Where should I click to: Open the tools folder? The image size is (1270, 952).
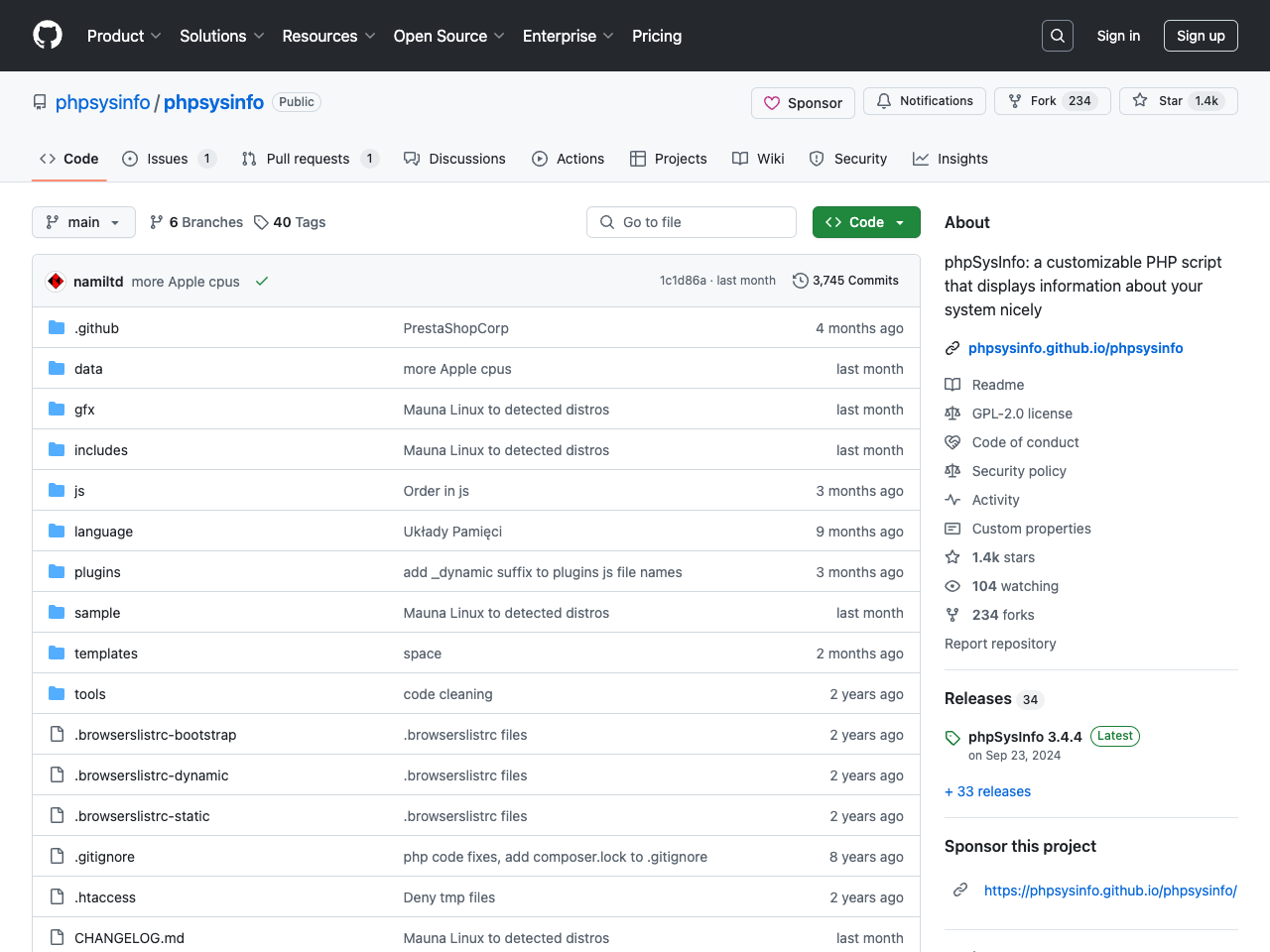tap(90, 694)
